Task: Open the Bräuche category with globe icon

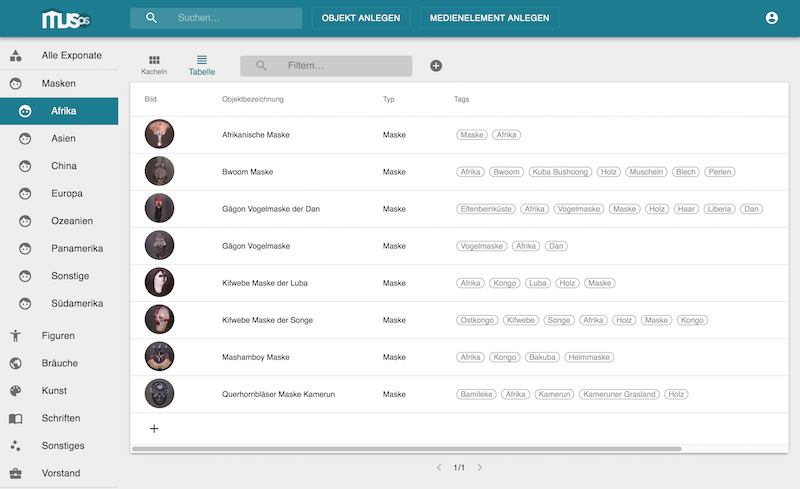Action: point(58,363)
